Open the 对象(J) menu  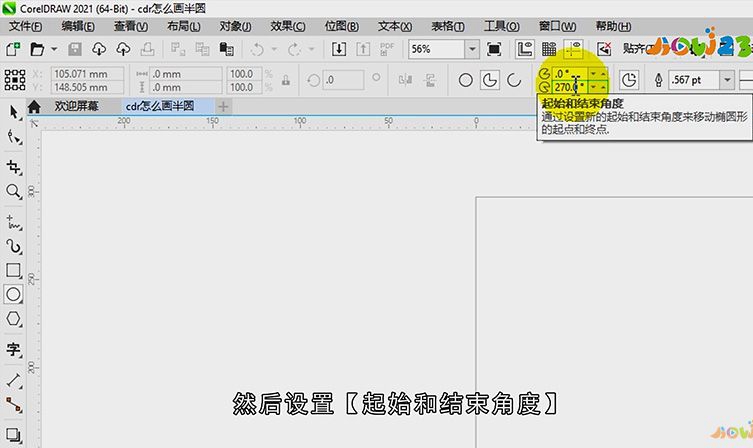click(235, 26)
